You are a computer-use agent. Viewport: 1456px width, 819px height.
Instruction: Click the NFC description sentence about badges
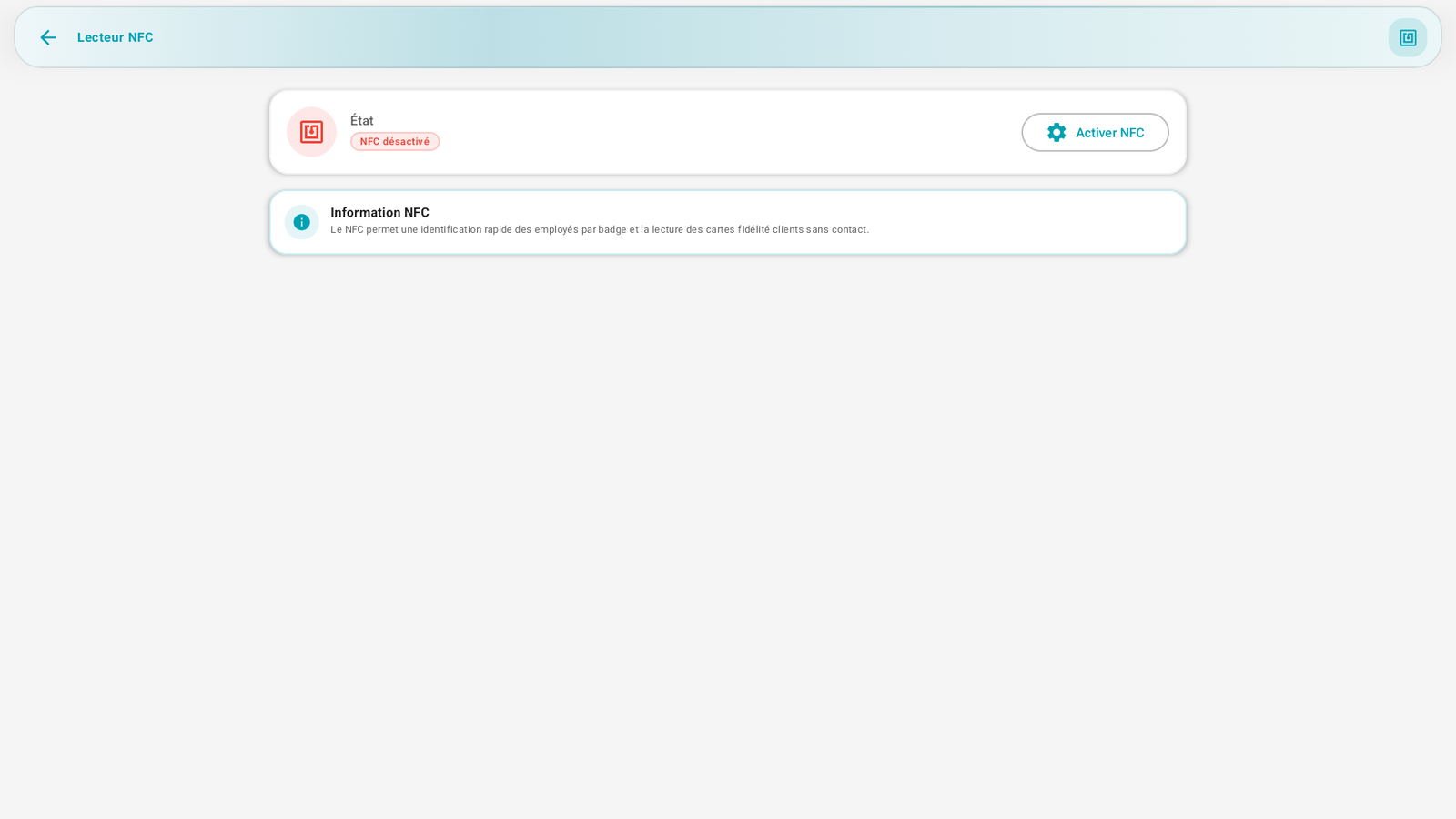600,229
